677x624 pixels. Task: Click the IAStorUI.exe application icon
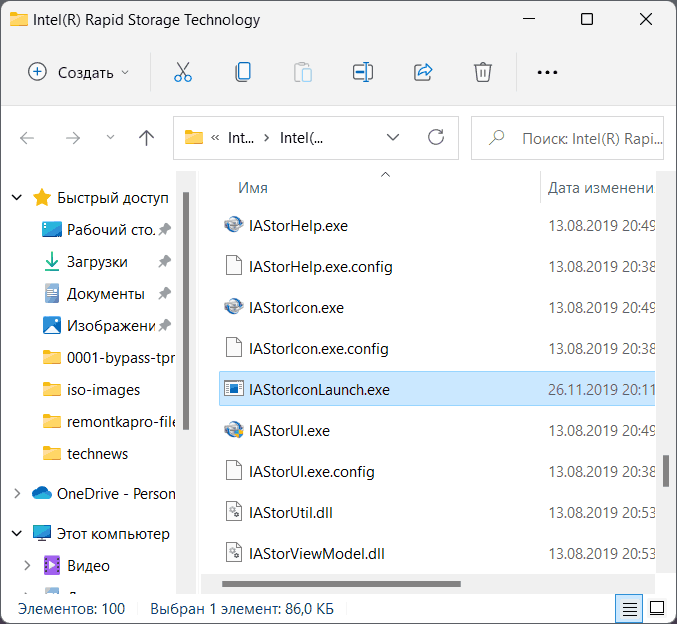click(234, 430)
